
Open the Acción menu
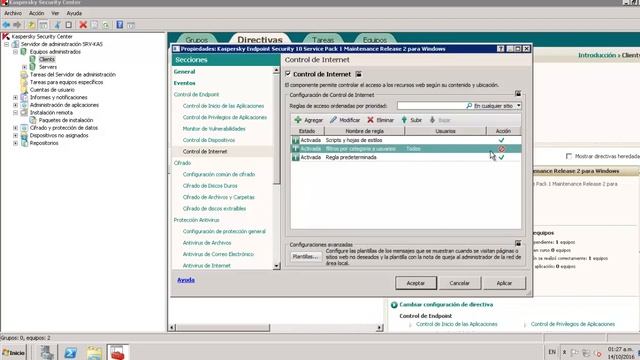tap(36, 13)
